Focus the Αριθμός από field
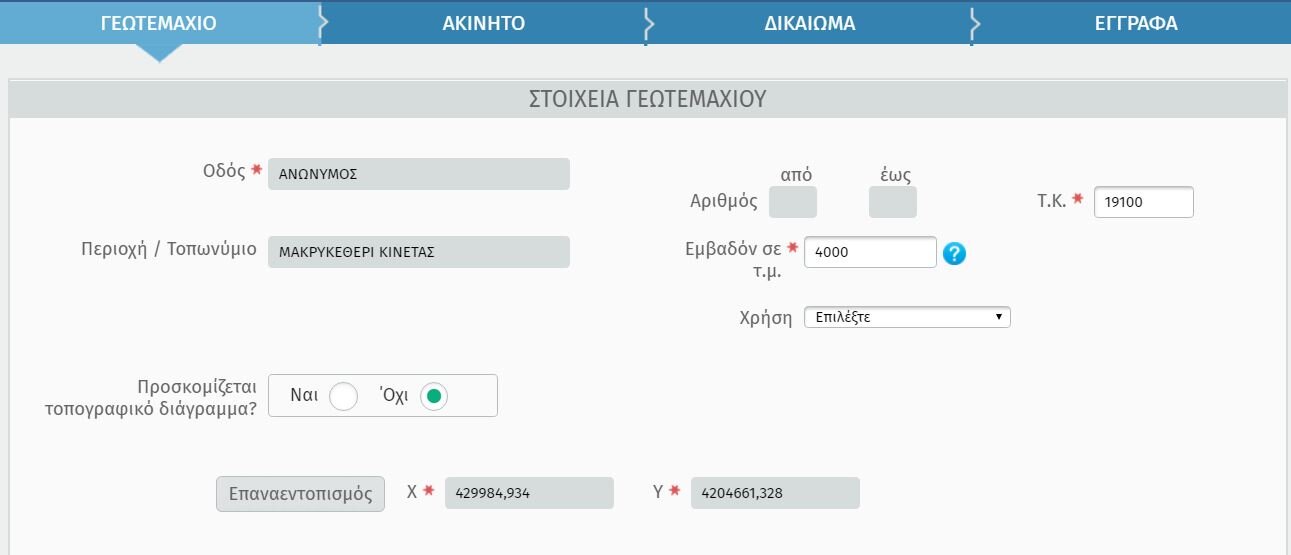 (x=793, y=203)
